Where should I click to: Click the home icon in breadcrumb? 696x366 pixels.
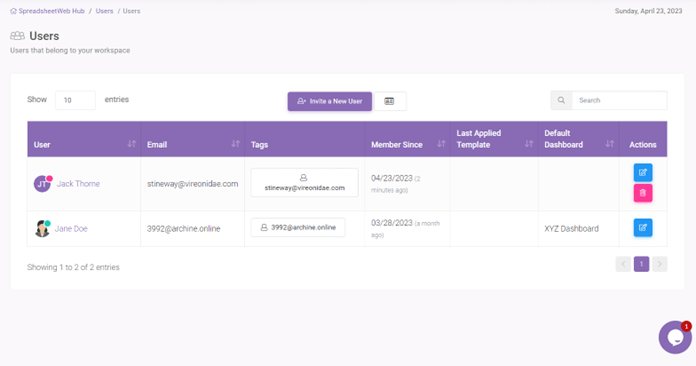pyautogui.click(x=13, y=11)
